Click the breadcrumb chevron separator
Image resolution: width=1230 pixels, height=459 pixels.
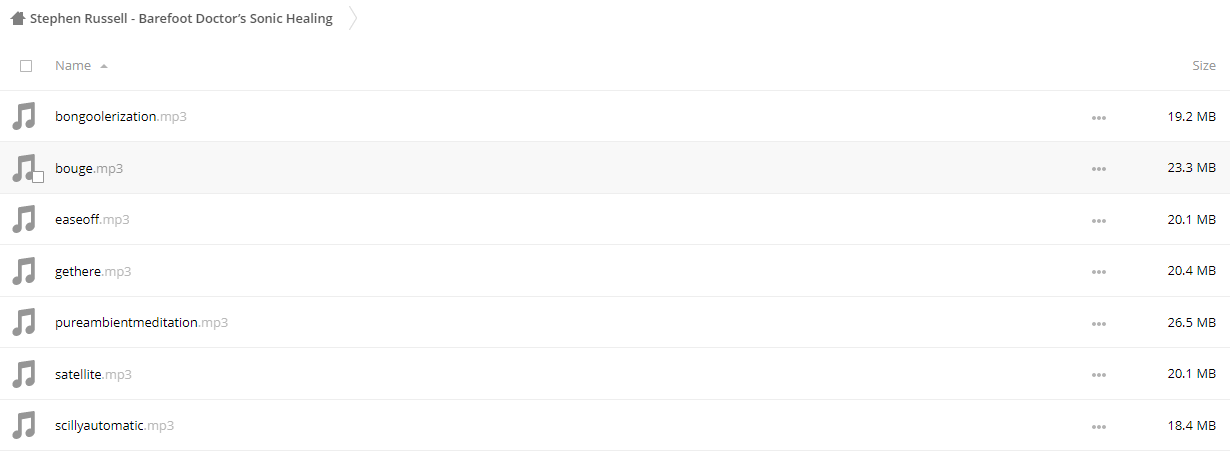click(x=352, y=18)
